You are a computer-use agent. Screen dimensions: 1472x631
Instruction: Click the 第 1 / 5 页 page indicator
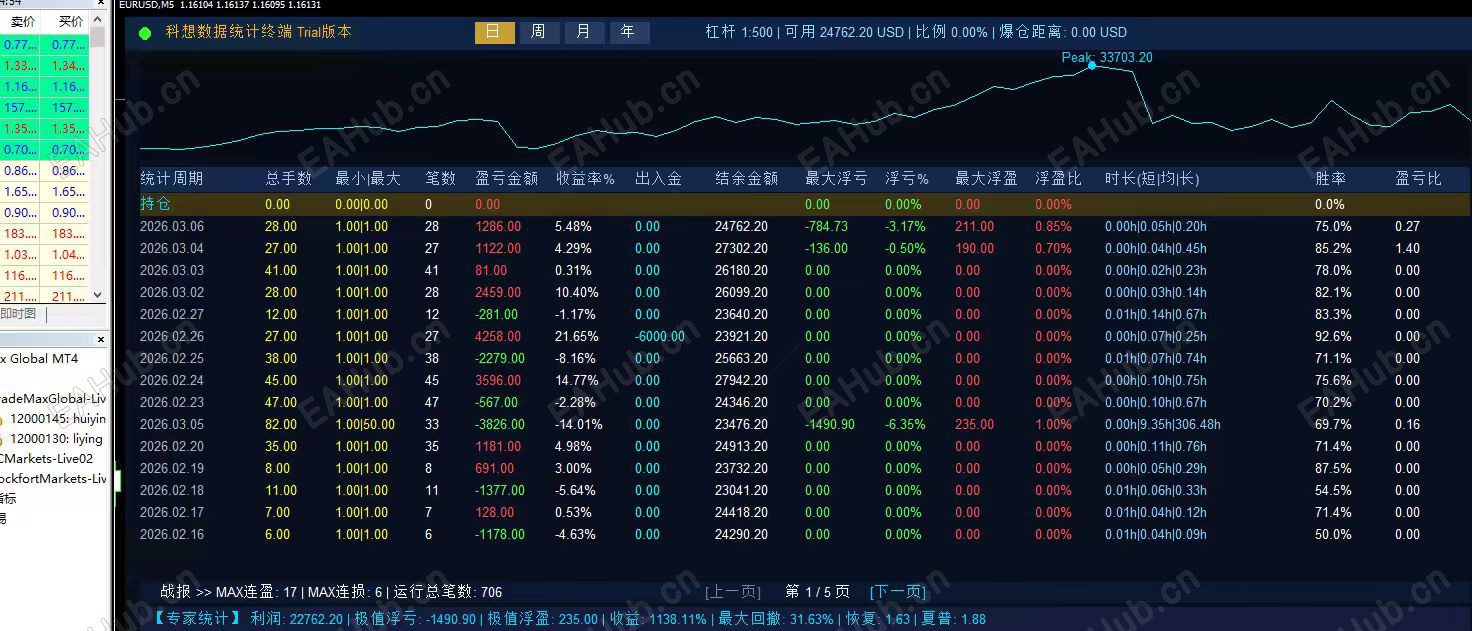[x=817, y=592]
